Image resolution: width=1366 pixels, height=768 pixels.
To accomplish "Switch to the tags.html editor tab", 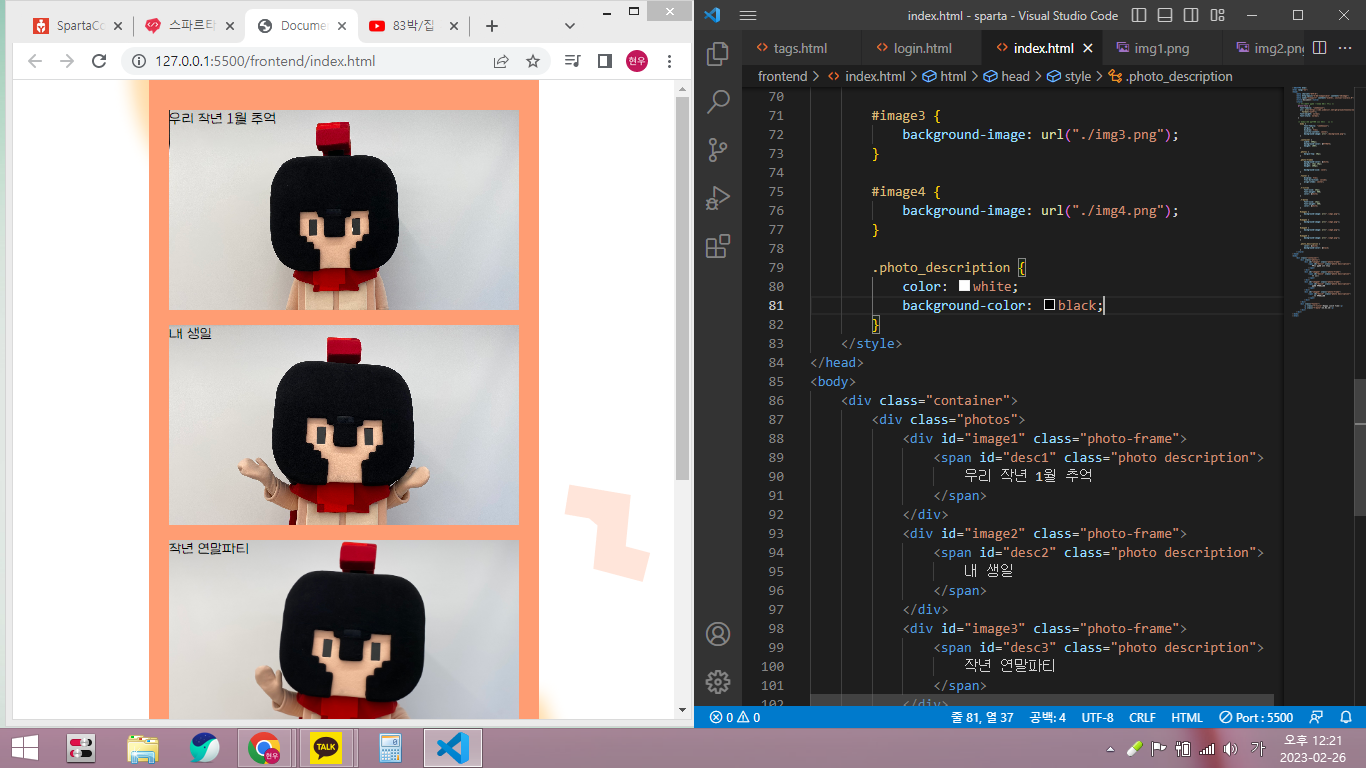I will pos(800,48).
